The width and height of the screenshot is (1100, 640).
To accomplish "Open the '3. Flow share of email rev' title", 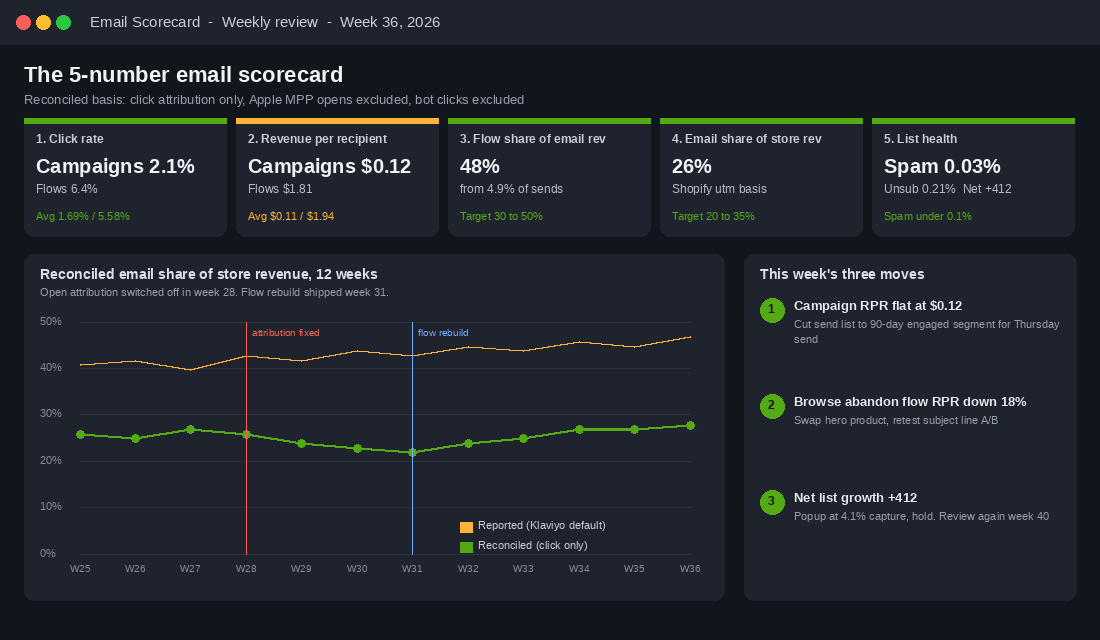I will [x=532, y=139].
